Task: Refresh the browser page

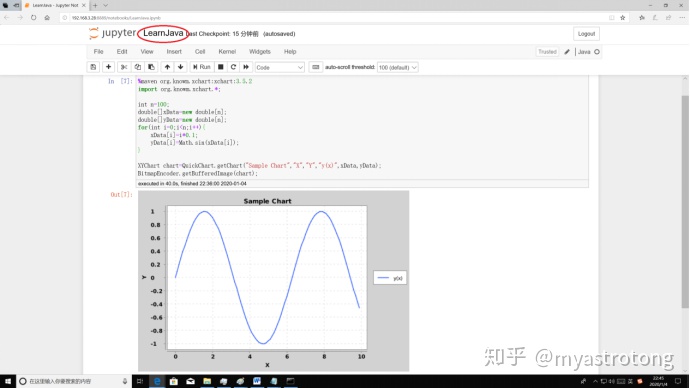Action: [33, 18]
